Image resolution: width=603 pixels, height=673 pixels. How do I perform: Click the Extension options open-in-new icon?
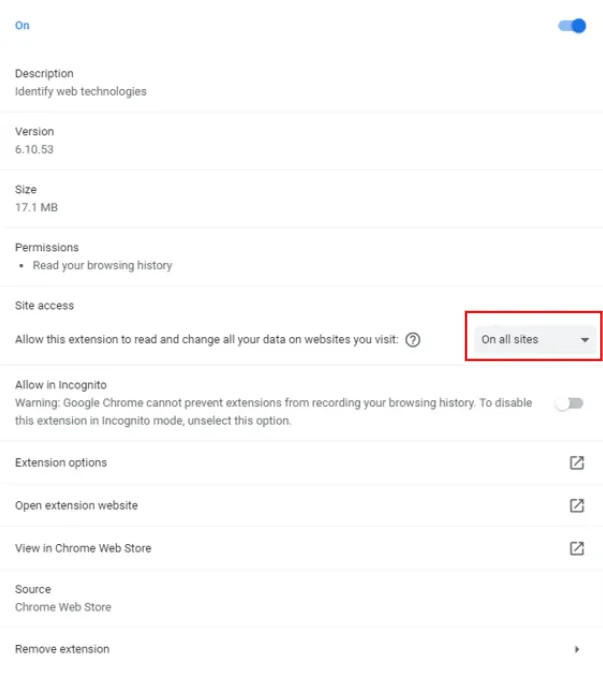pyautogui.click(x=577, y=463)
